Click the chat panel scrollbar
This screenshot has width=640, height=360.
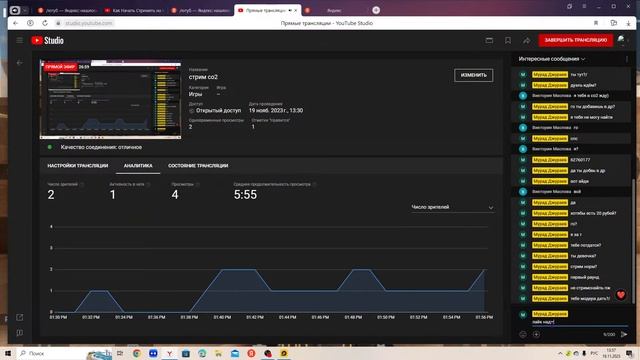tap(633, 241)
